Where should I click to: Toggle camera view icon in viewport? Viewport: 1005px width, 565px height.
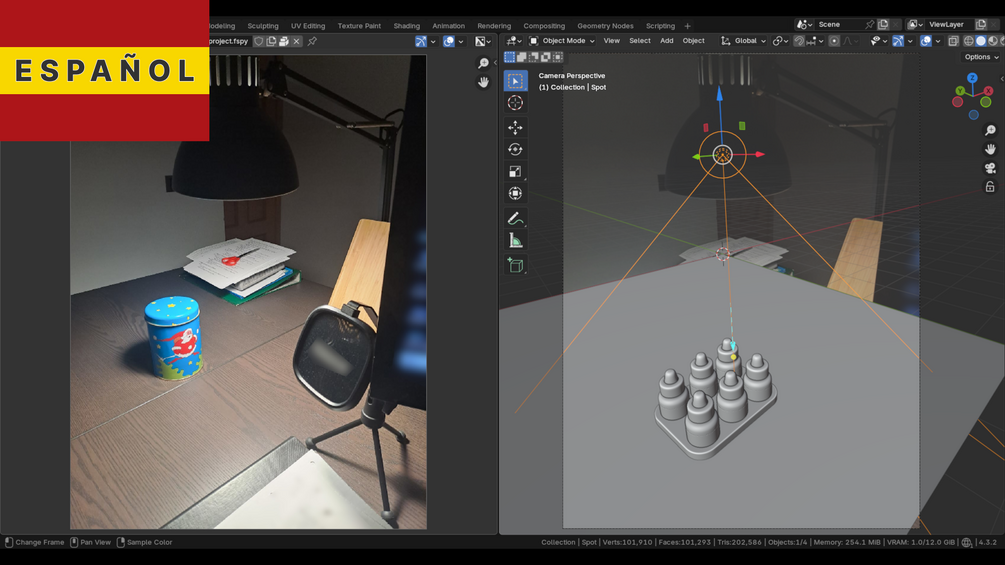[990, 168]
